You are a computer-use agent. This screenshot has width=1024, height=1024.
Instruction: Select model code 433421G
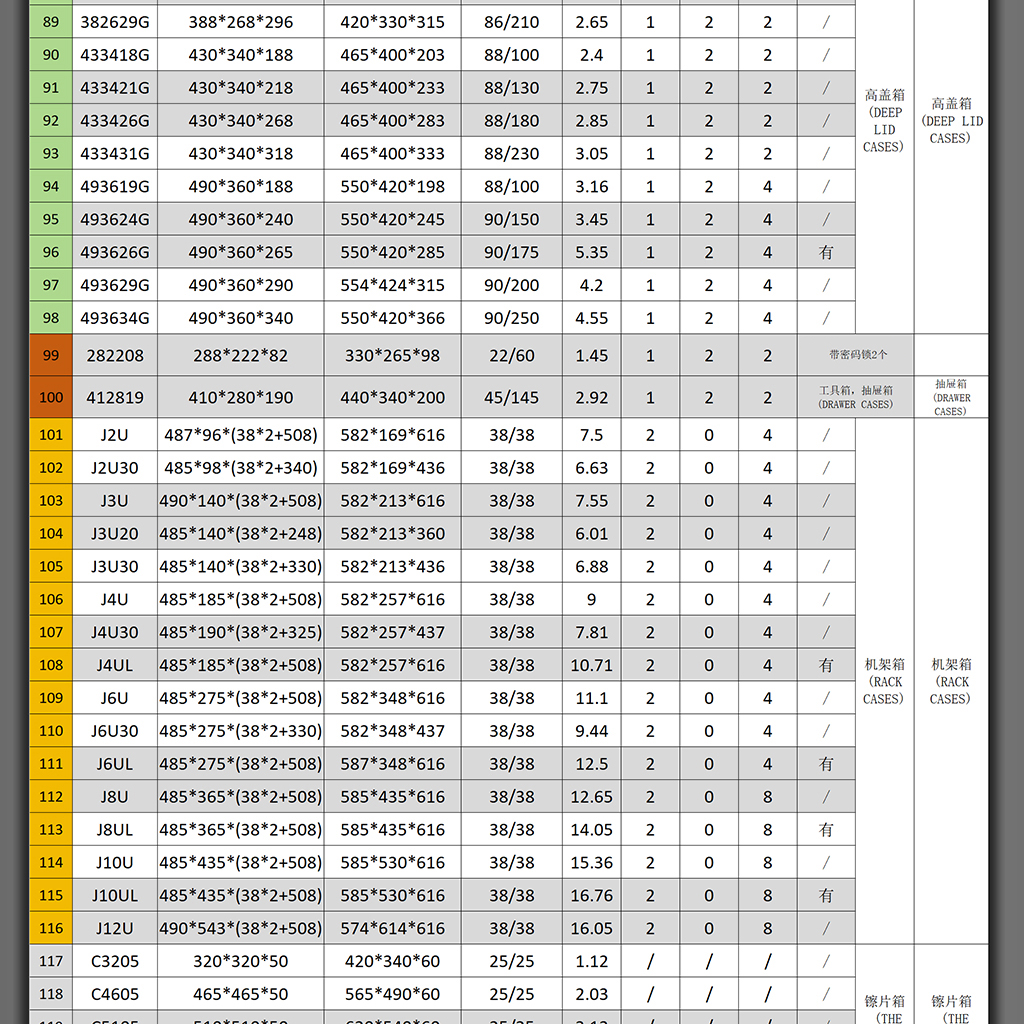[x=114, y=88]
